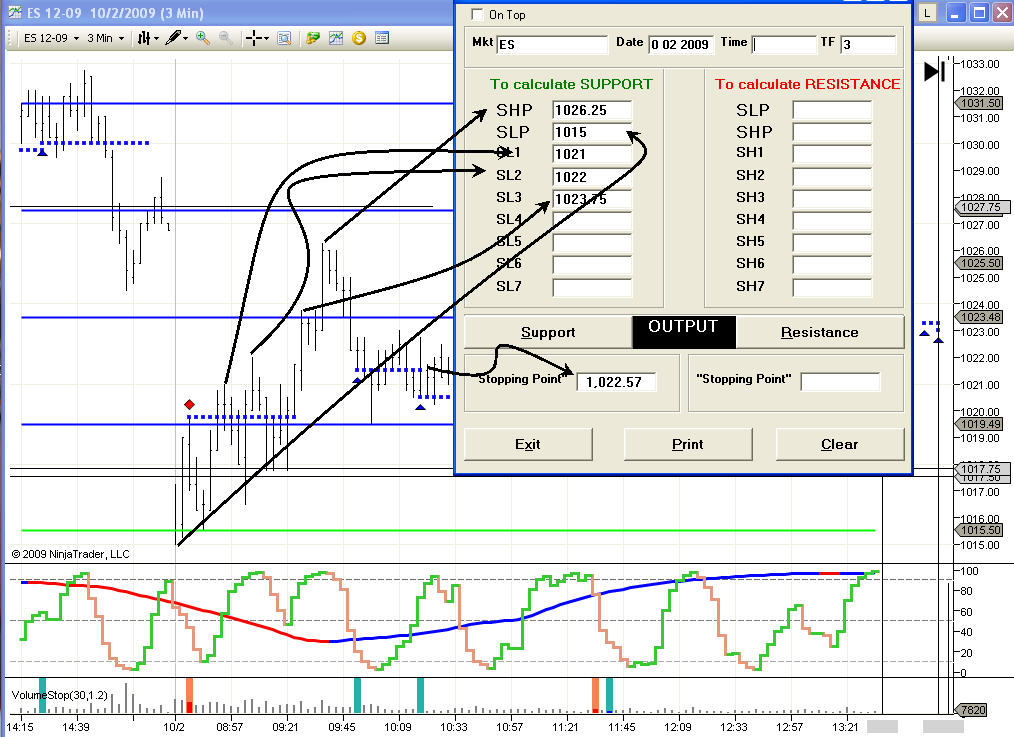Open the green data series icon
This screenshot has height=737, width=1014.
click(313, 38)
